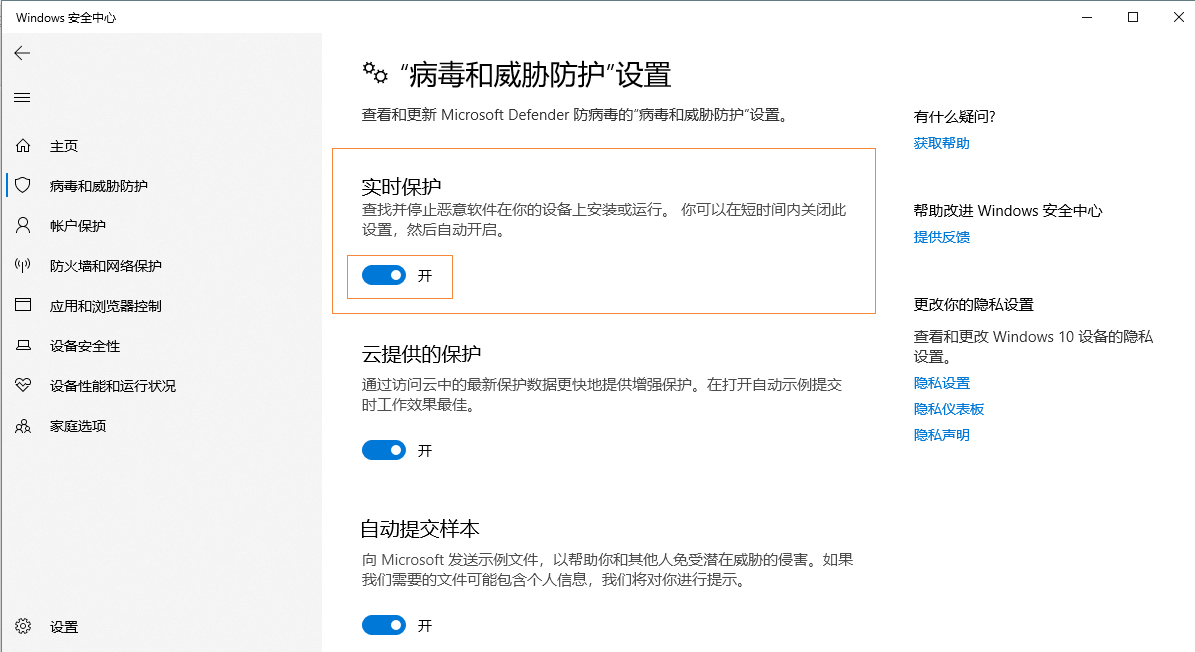Click the 帮助改进 Windows 安全中心 text
Screen dimensions: 1195x652
point(1008,211)
